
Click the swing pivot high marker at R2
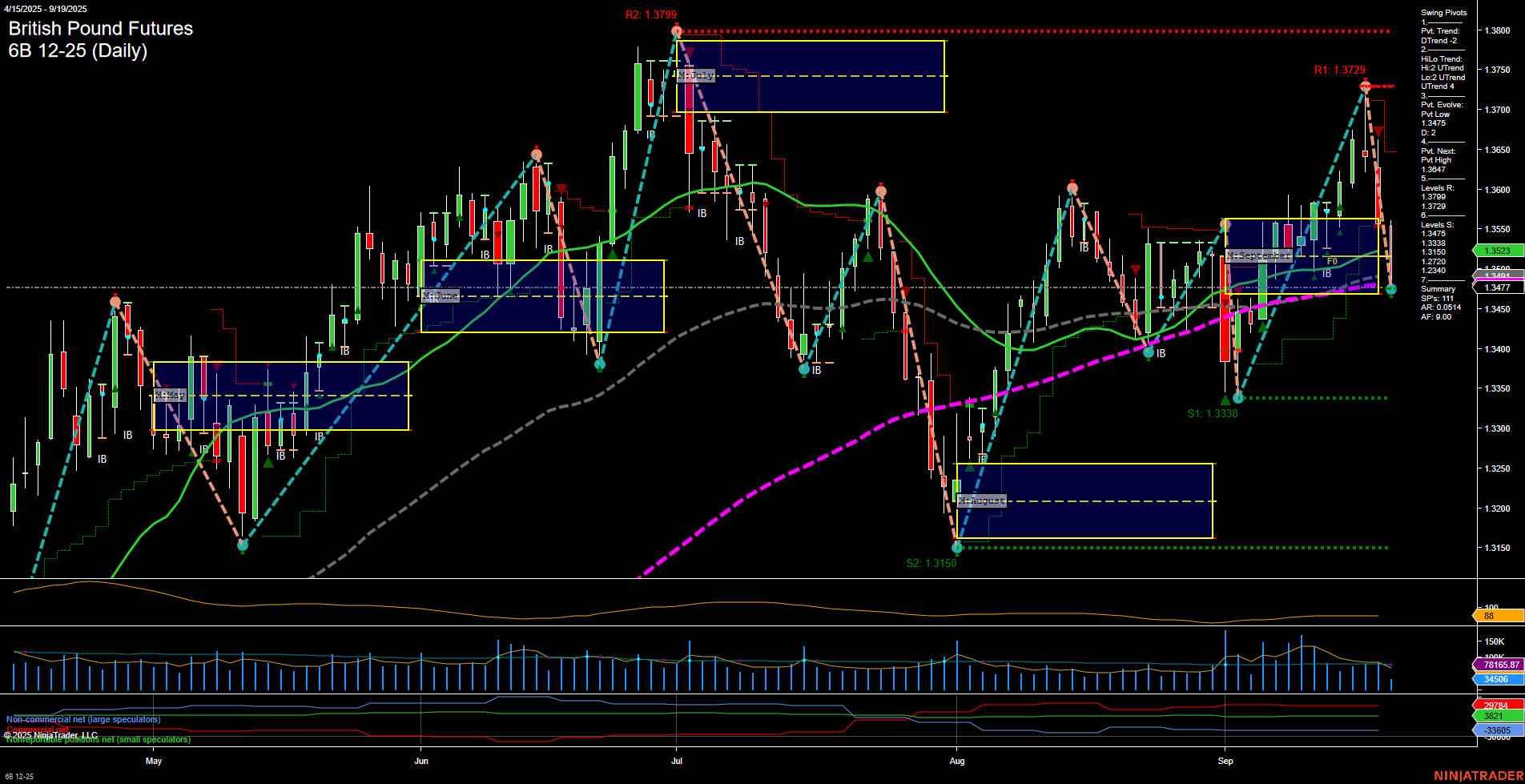coord(677,32)
